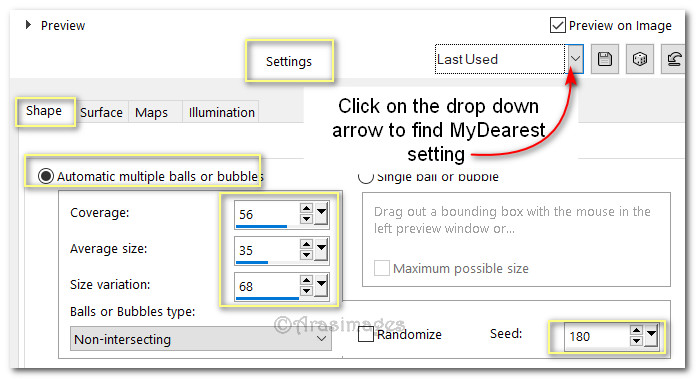Toggle the Randomize checkbox
The height and width of the screenshot is (379, 696).
tap(366, 334)
